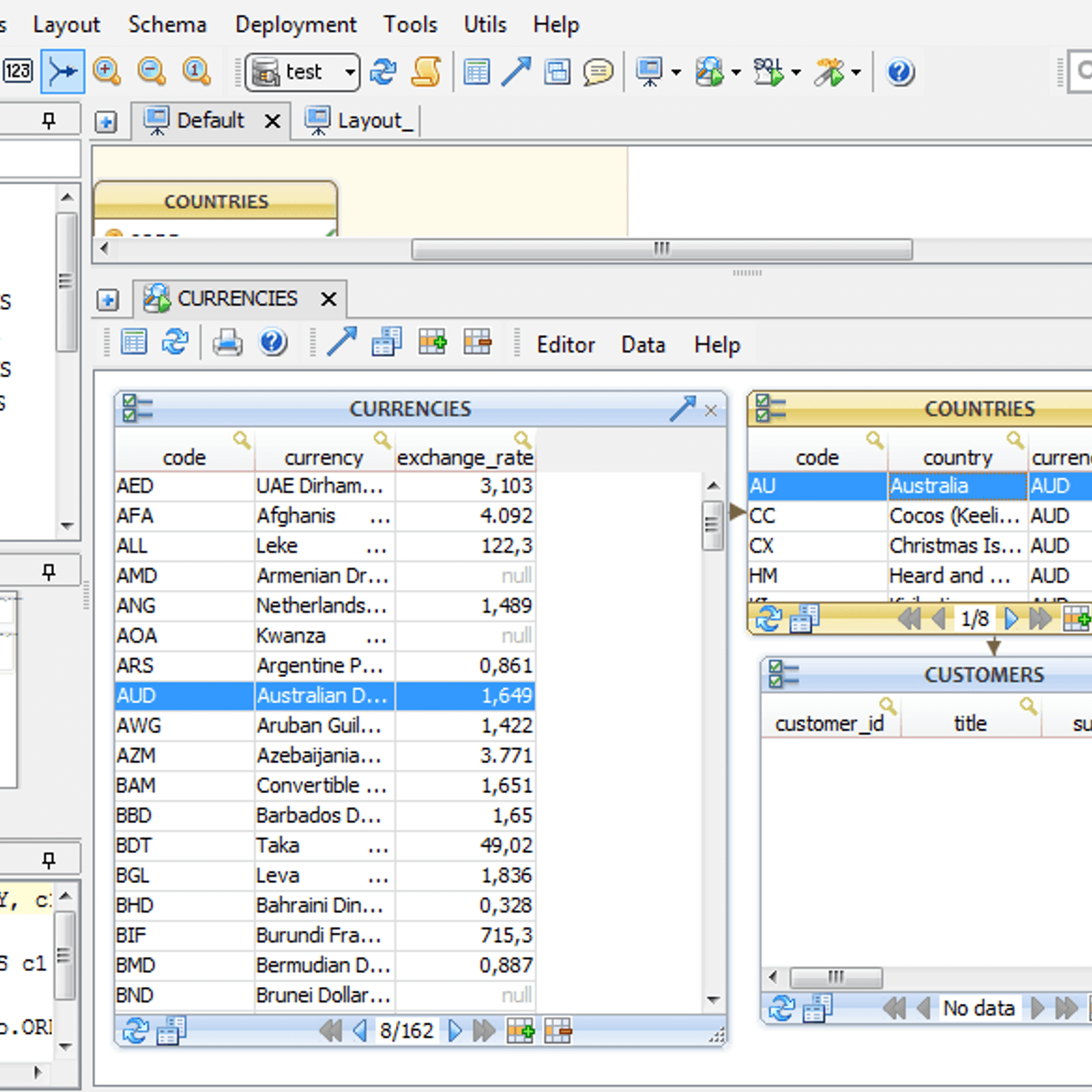This screenshot has width=1092, height=1092.
Task: Click the print icon in CURRENCIES editor toolbar
Action: [x=227, y=342]
